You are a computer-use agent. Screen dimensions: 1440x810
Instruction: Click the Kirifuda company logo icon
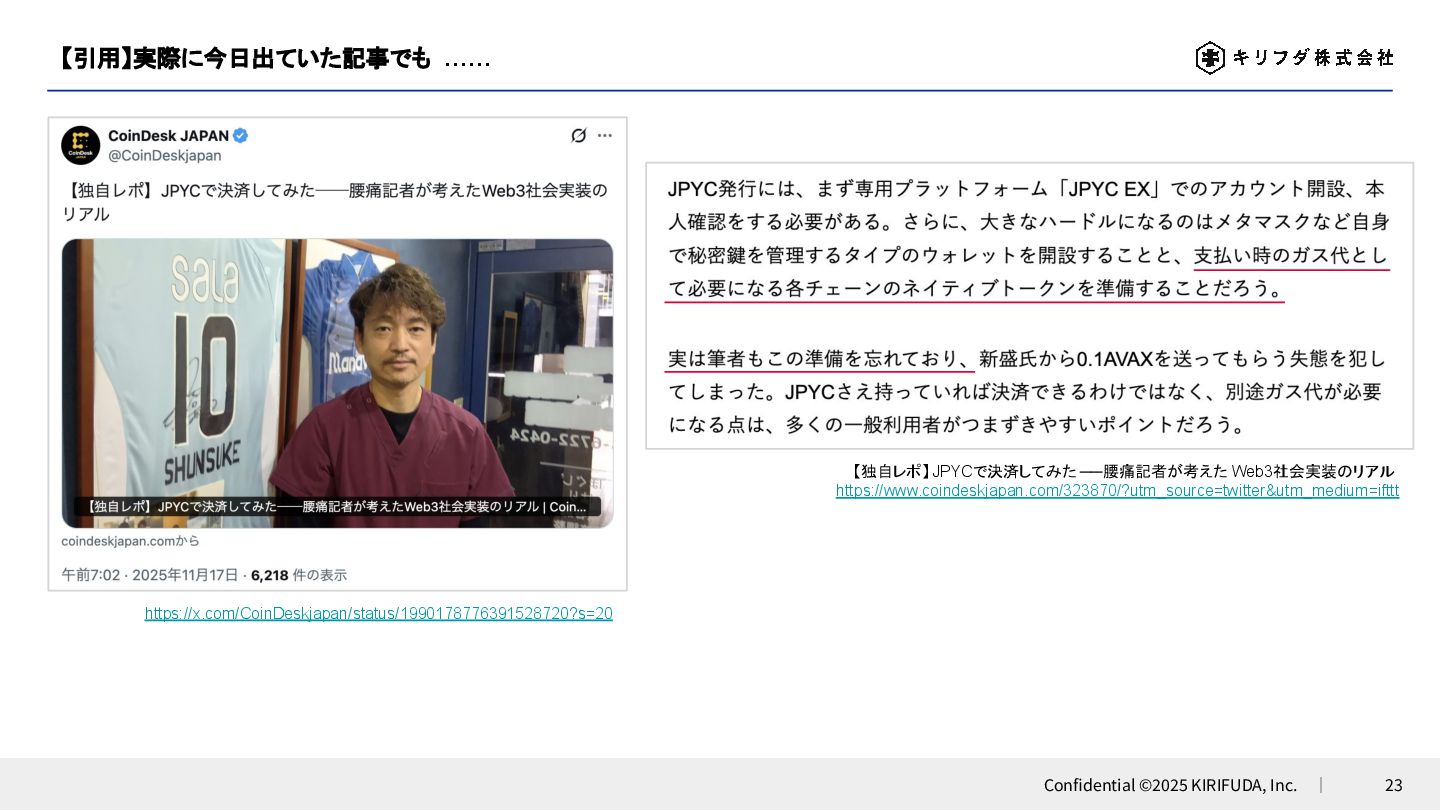[x=1210, y=58]
